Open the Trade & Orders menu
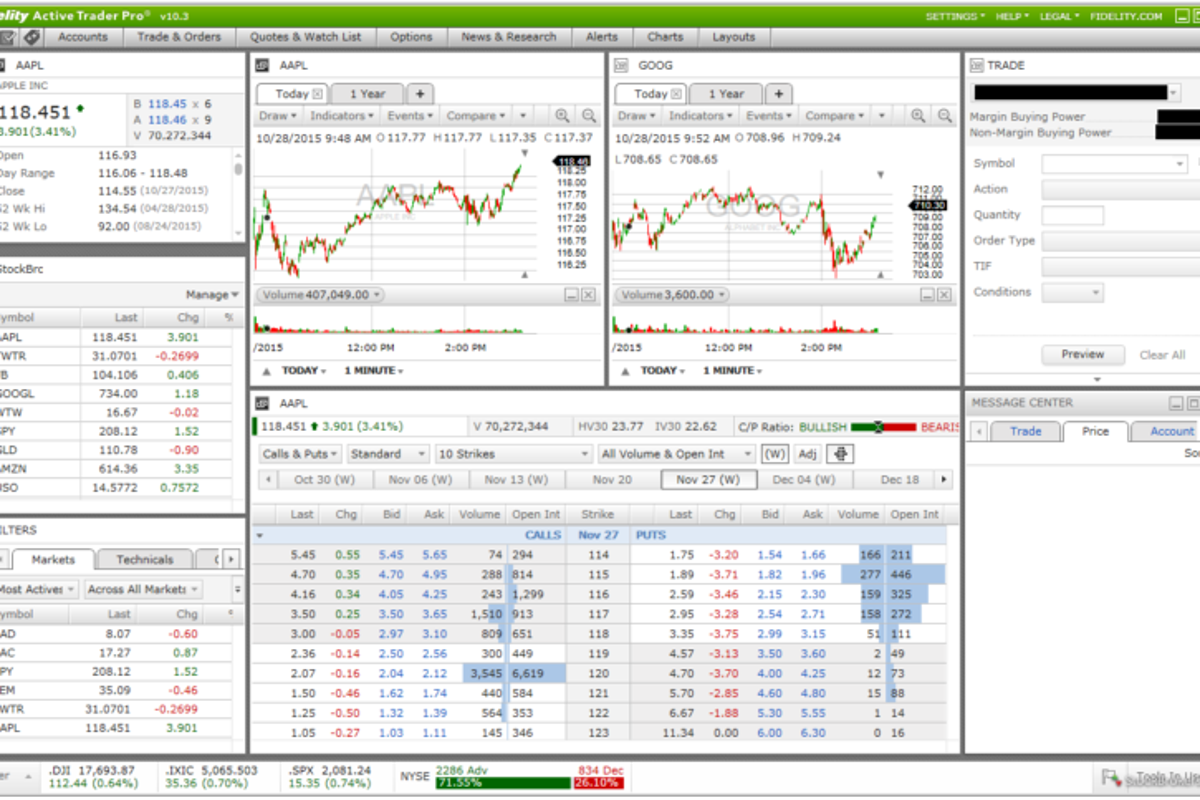Screen dimensions: 1200x800 (x=179, y=37)
